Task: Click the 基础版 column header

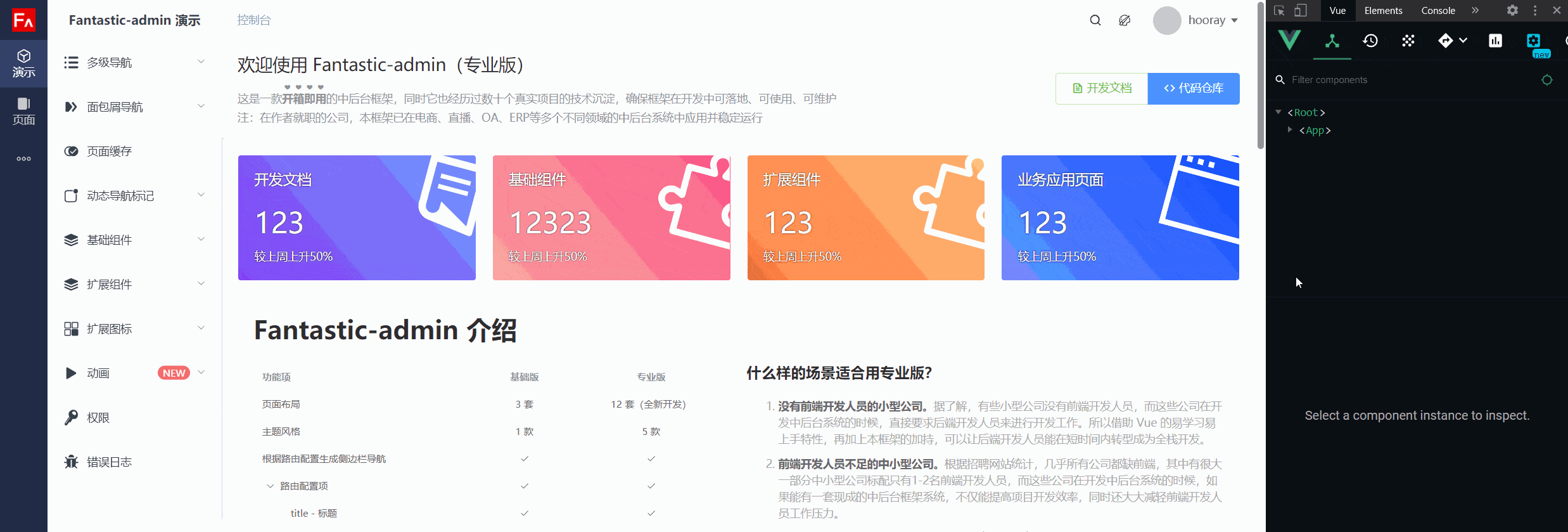Action: coord(525,377)
